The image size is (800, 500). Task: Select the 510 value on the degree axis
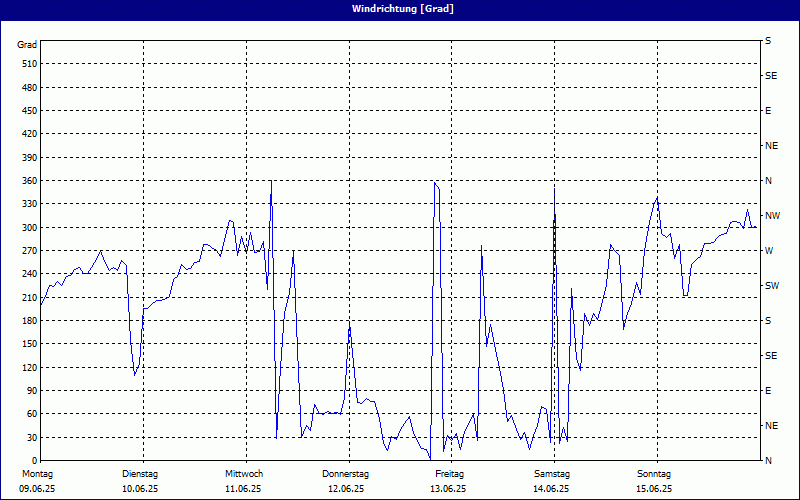coord(30,64)
